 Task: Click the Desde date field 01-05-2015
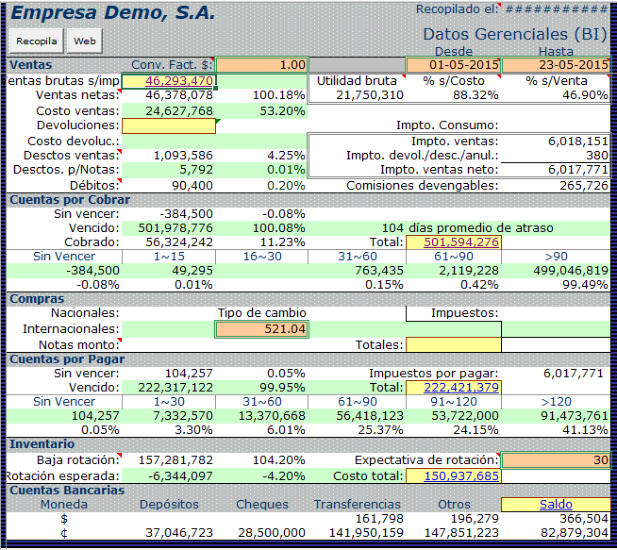coord(454,65)
